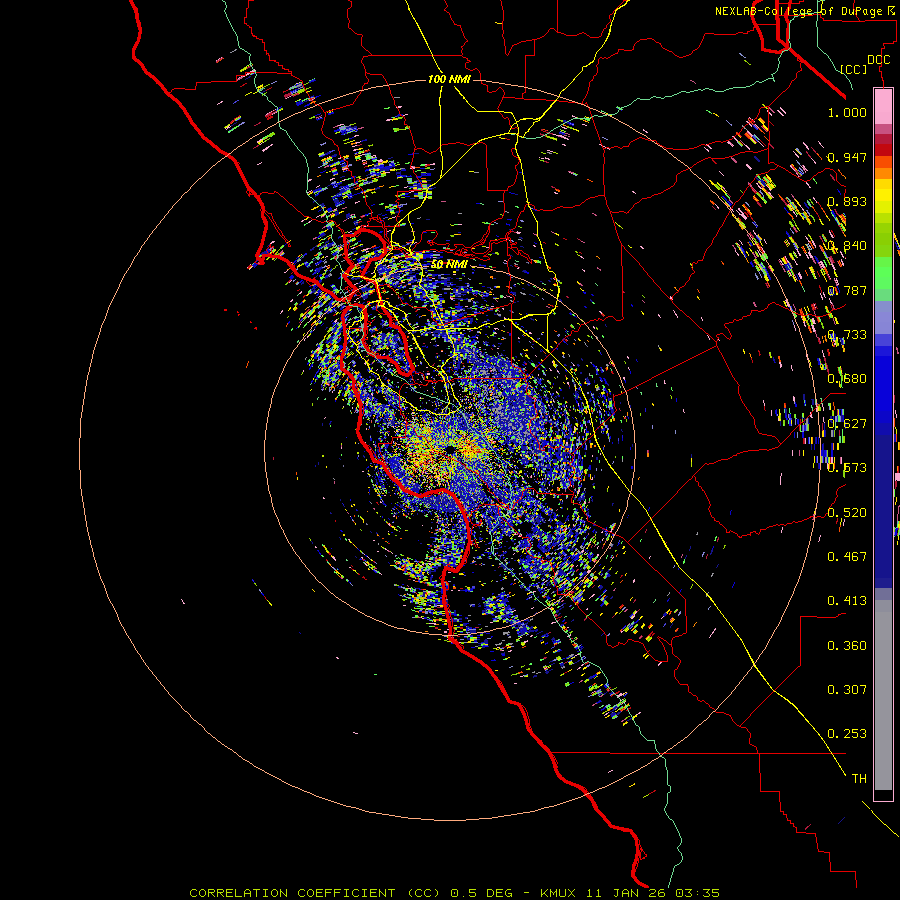Click the 0.467 scale value
This screenshot has height=900, width=900.
pos(847,557)
